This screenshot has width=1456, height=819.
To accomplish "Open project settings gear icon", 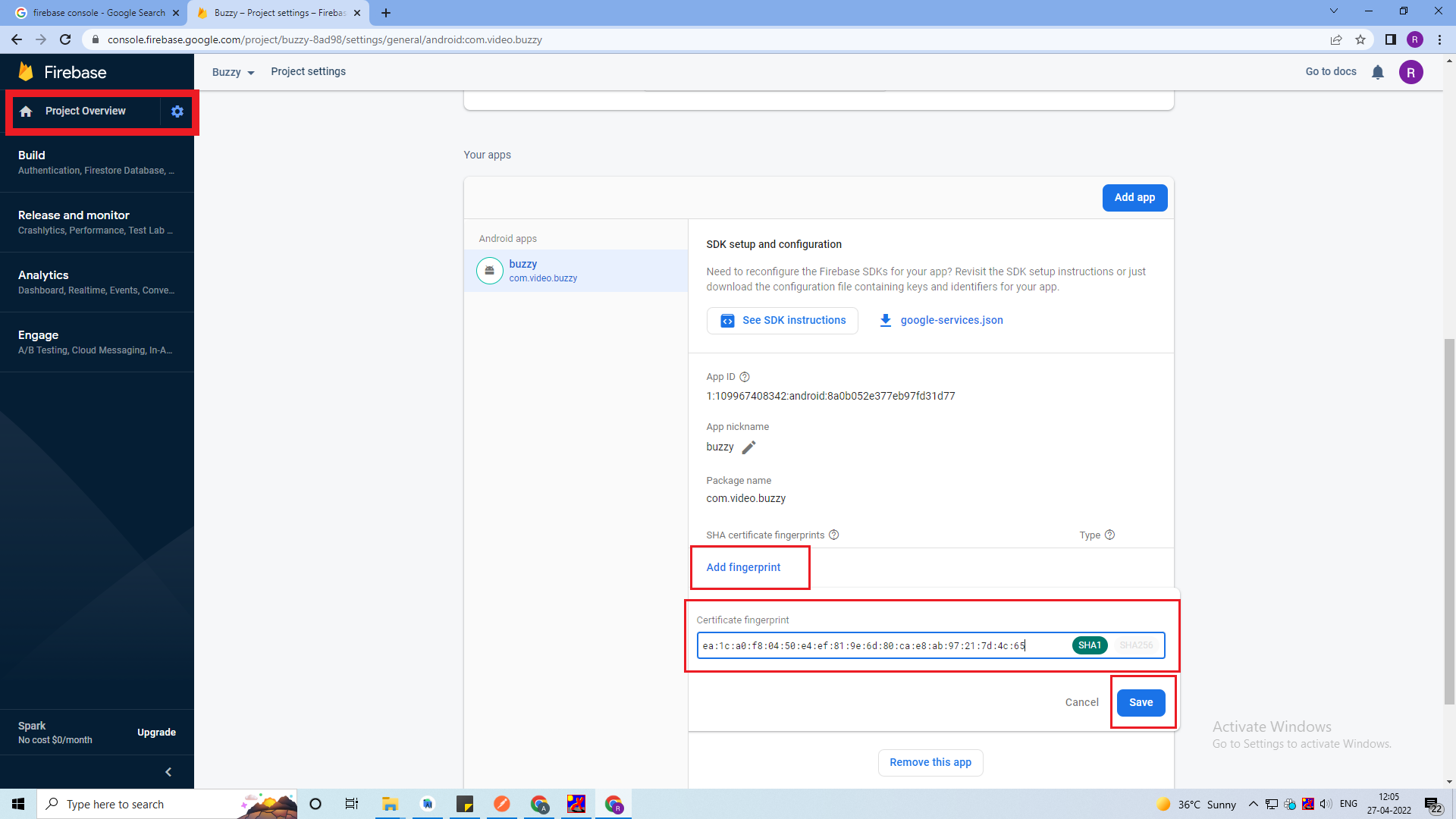I will 177,111.
